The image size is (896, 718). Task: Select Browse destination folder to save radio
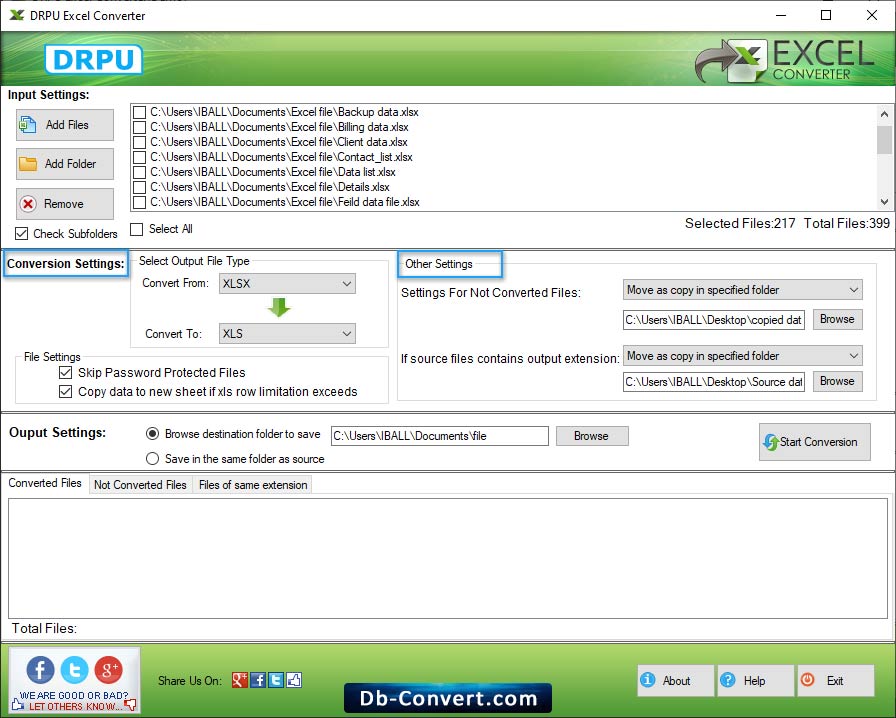152,434
